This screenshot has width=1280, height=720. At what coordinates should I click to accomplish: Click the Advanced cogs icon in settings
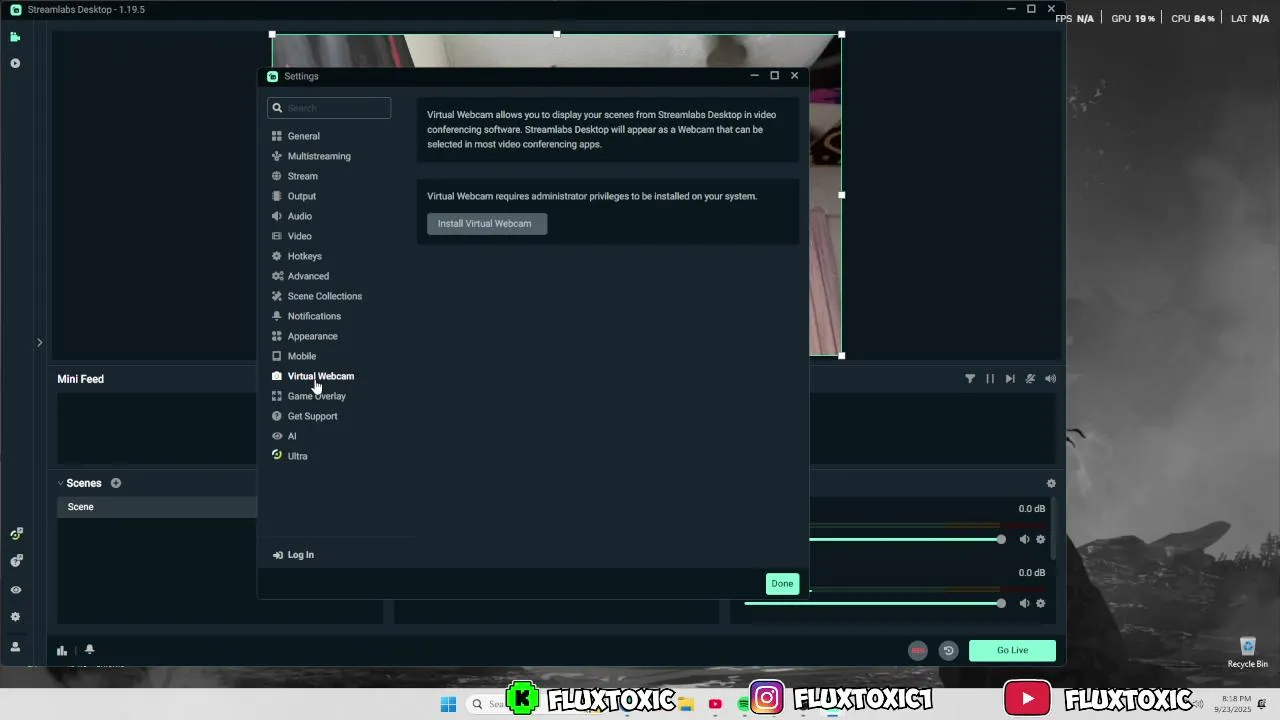(x=277, y=276)
